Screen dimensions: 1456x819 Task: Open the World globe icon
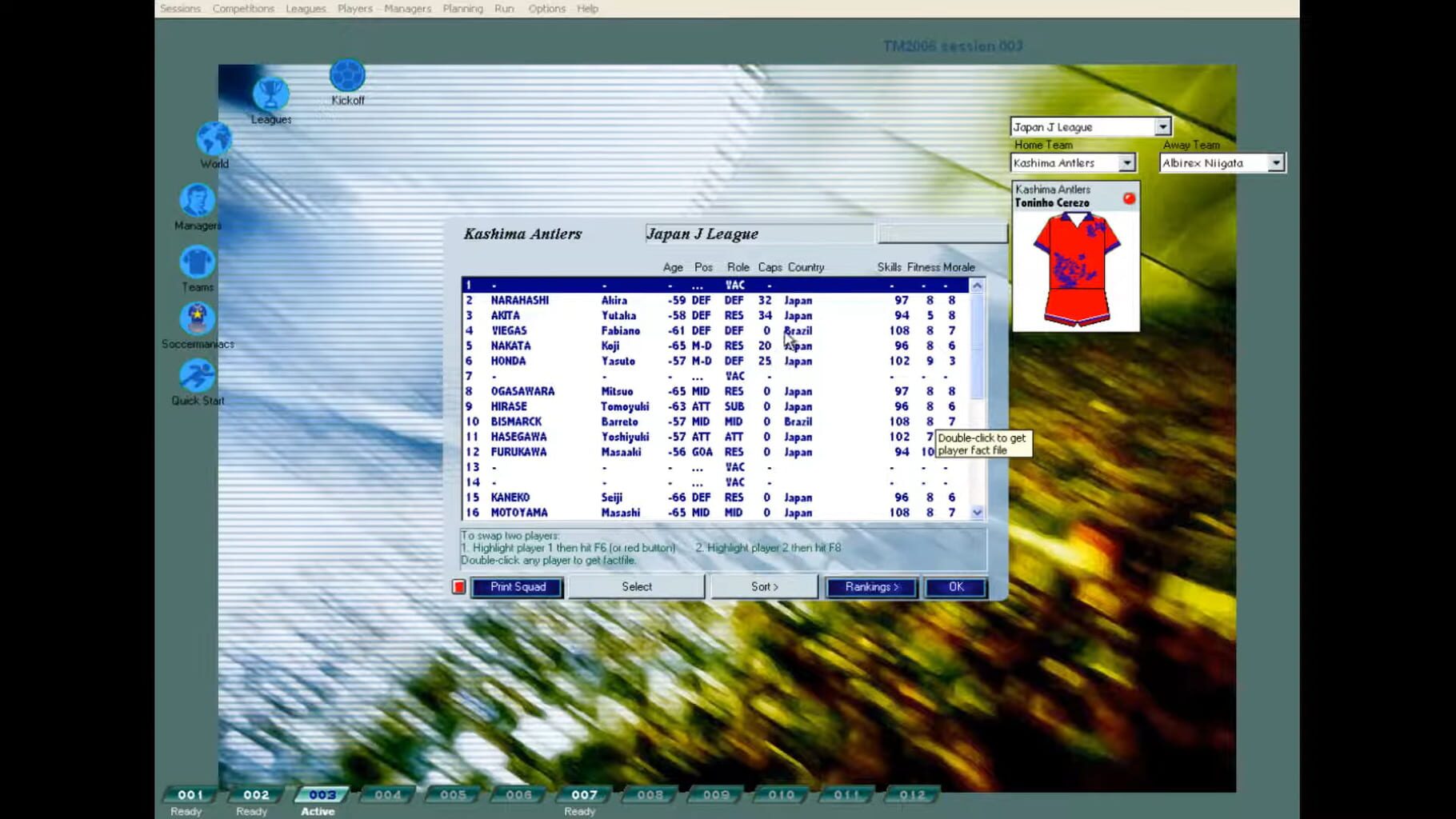(x=214, y=139)
